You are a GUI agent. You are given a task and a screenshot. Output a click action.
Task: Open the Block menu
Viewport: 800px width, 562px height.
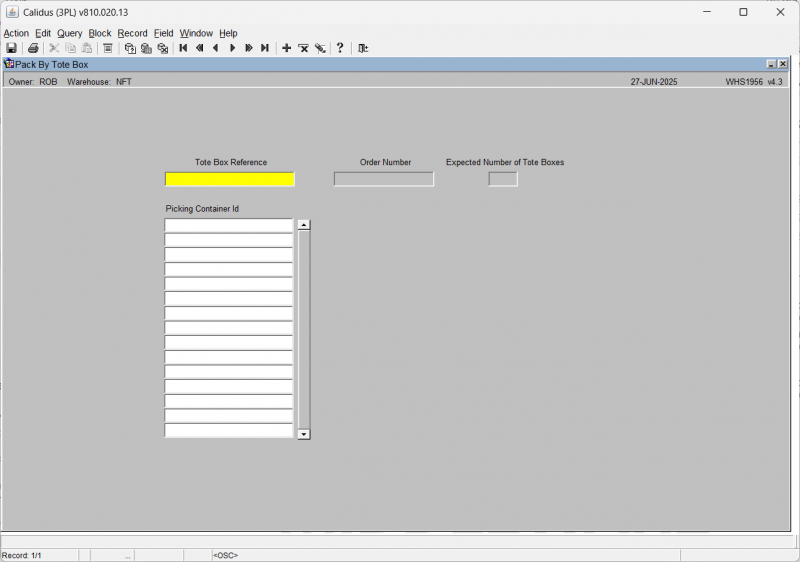(99, 33)
